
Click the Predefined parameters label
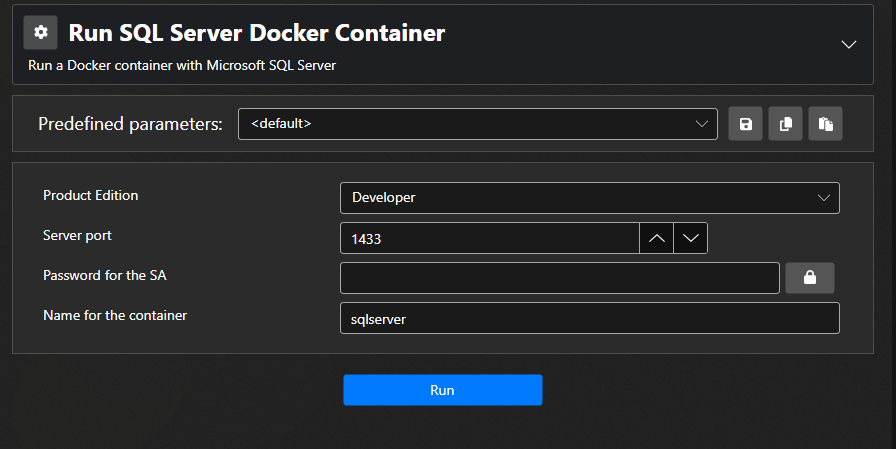point(130,124)
